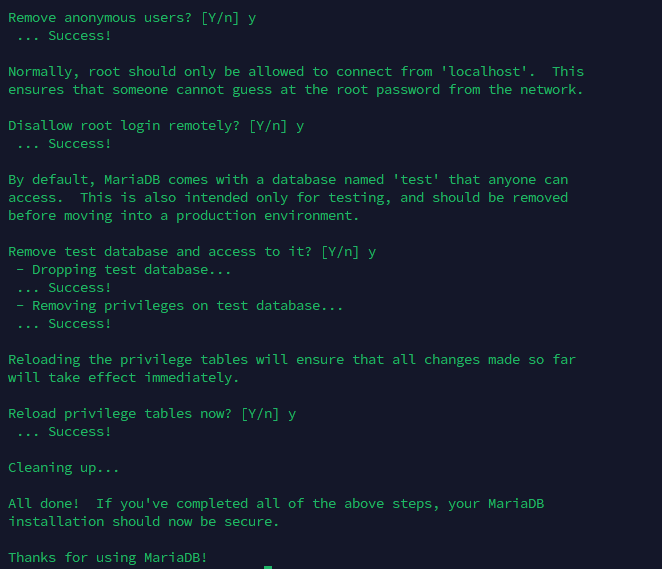This screenshot has width=662, height=569.
Task: Click 'Reload privilege tables now?' prompt
Action: coord(152,414)
